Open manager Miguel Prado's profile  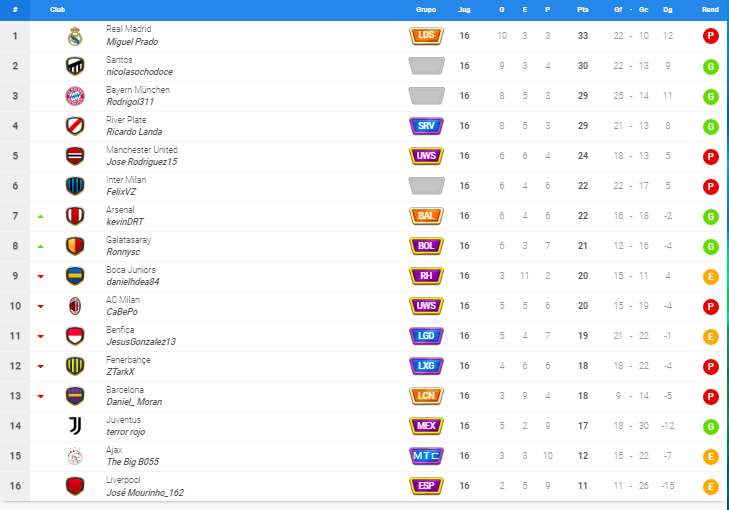[x=132, y=42]
